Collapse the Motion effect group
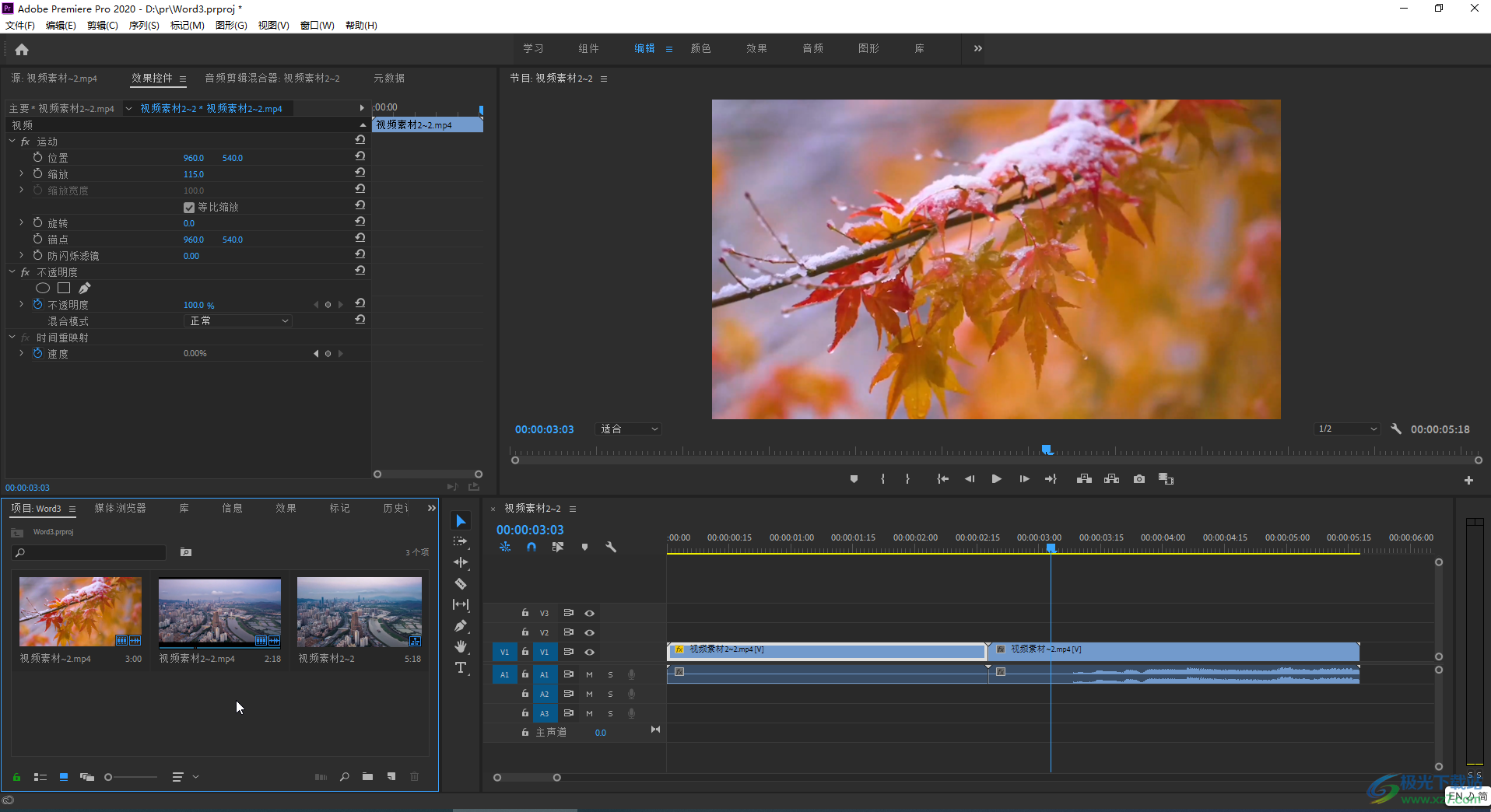The height and width of the screenshot is (812, 1491). pyautogui.click(x=12, y=141)
